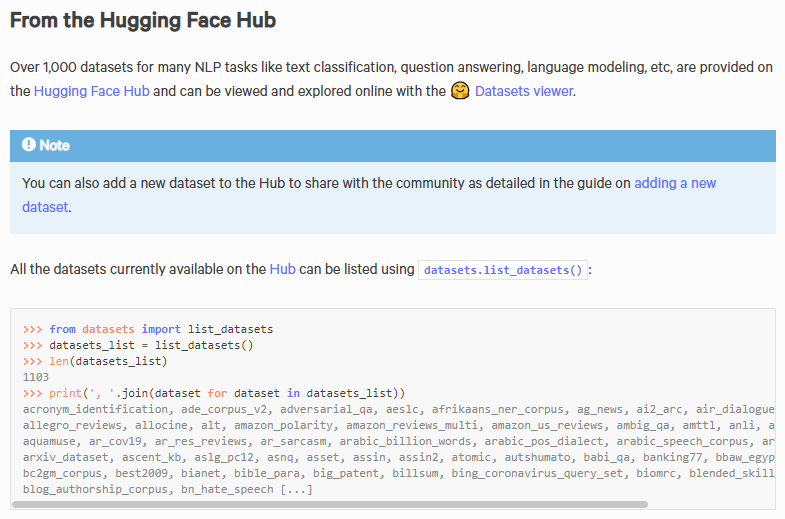Click 'list_datasets' in the import line
Image resolution: width=785 pixels, height=519 pixels.
click(x=230, y=329)
